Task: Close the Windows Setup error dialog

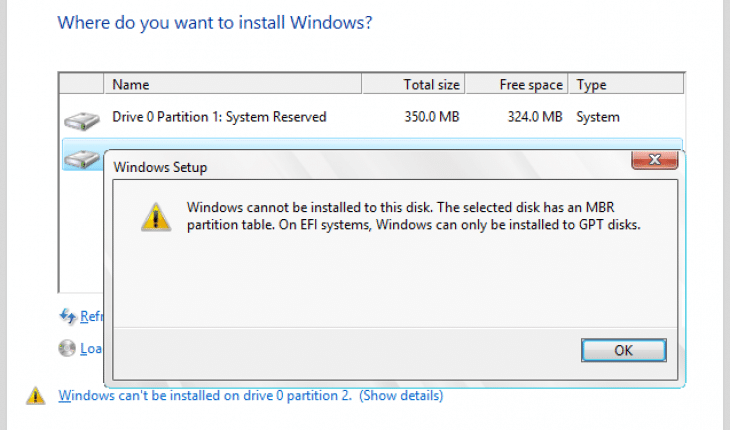Action: click(x=655, y=161)
